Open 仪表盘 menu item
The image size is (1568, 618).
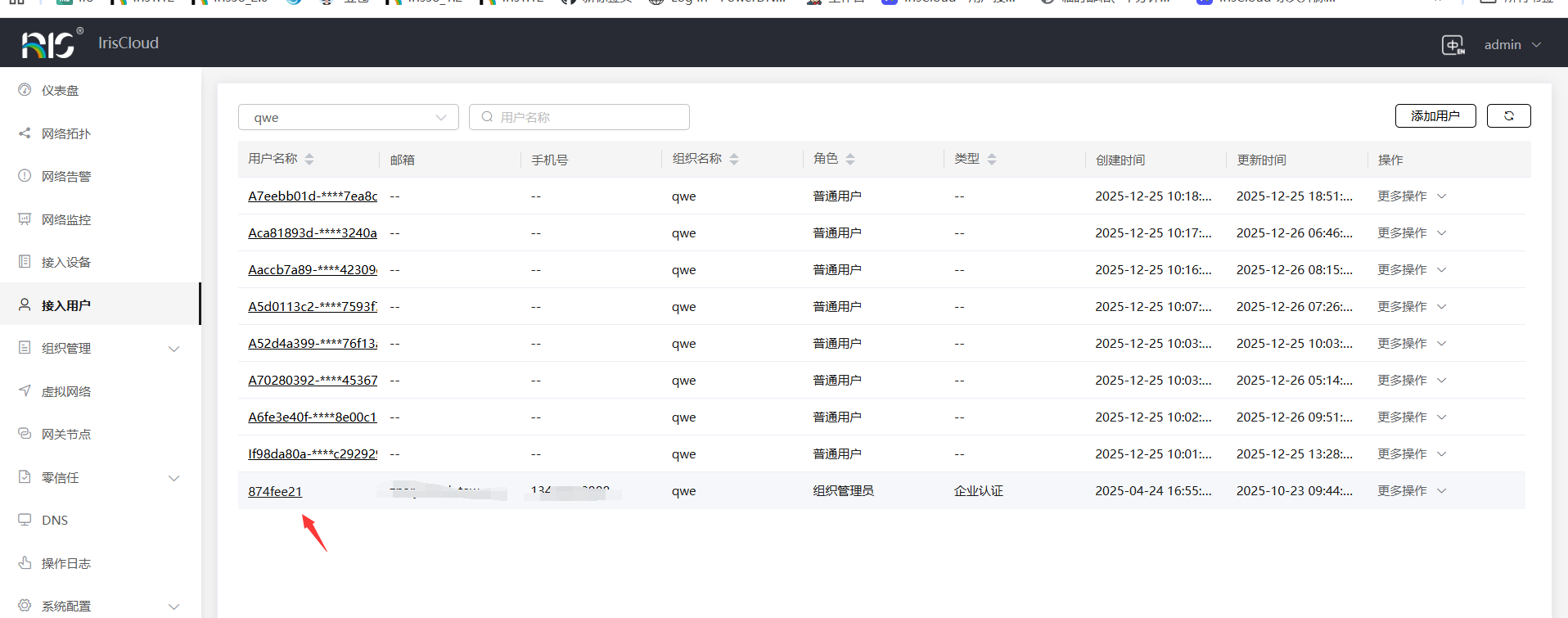[x=100, y=90]
